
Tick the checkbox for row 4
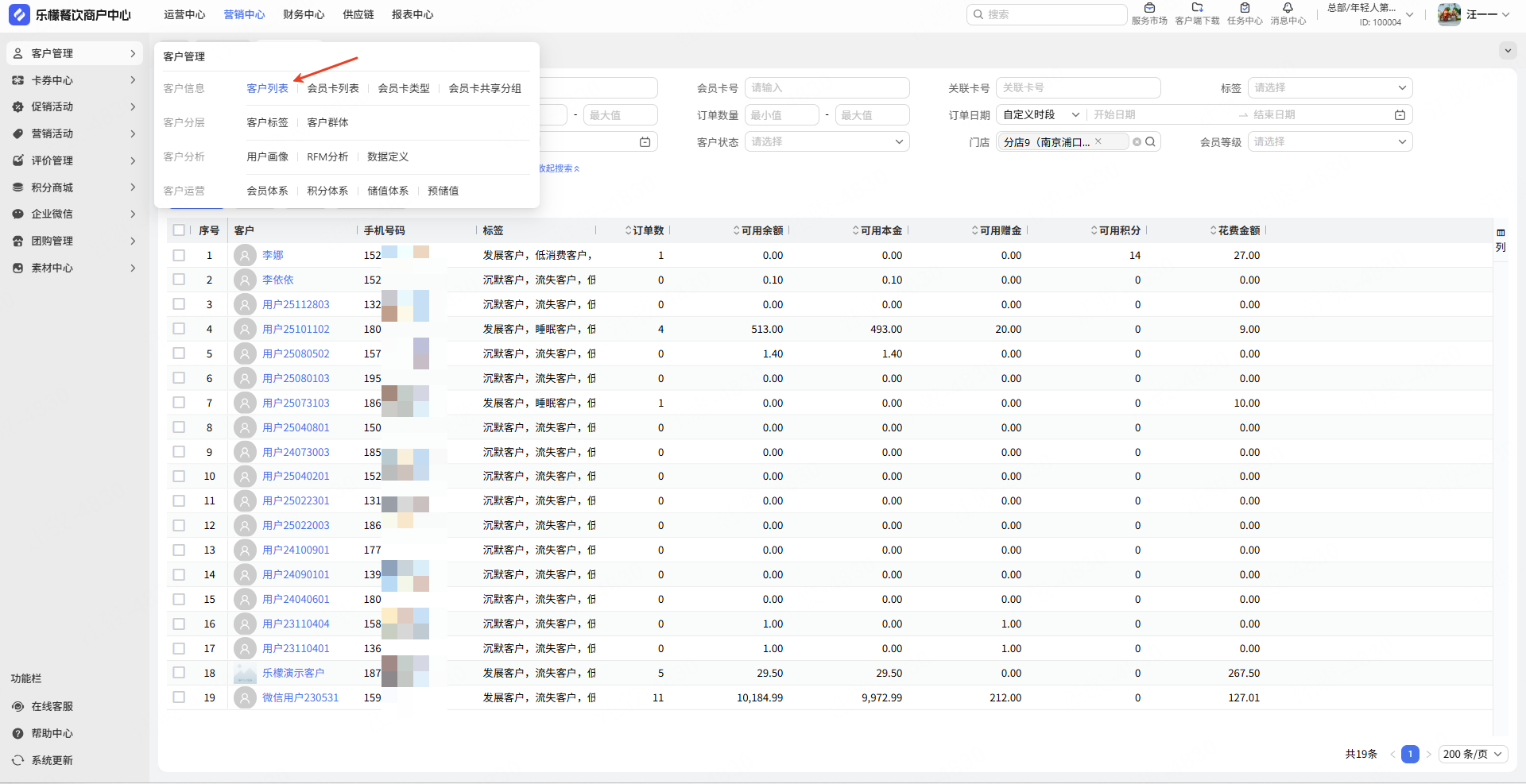pos(179,329)
